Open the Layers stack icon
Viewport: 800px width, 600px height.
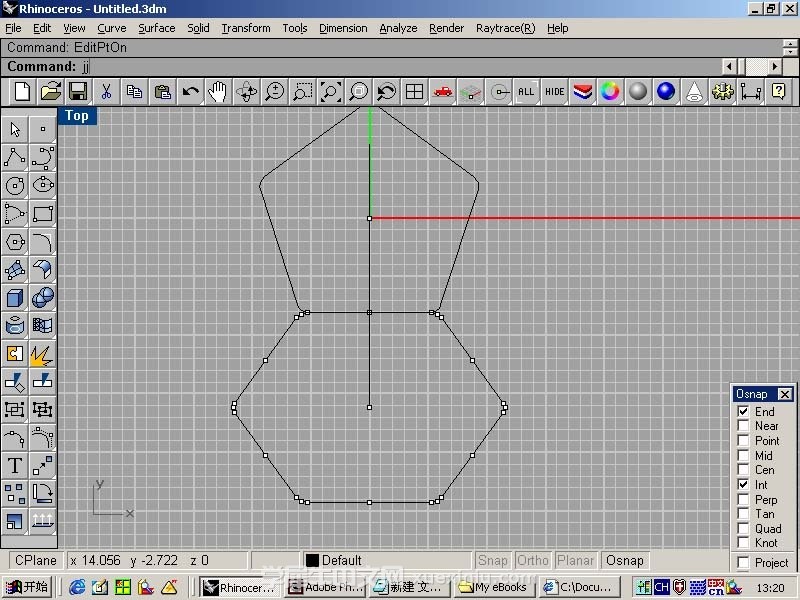coord(582,92)
